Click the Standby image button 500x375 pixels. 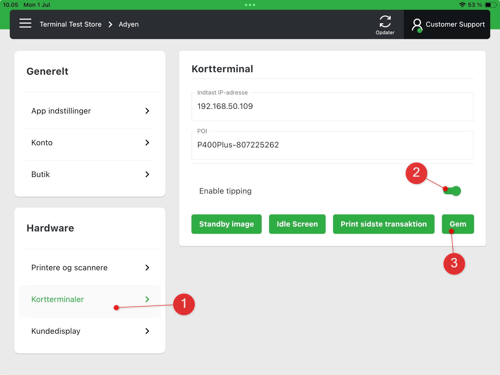pyautogui.click(x=226, y=224)
